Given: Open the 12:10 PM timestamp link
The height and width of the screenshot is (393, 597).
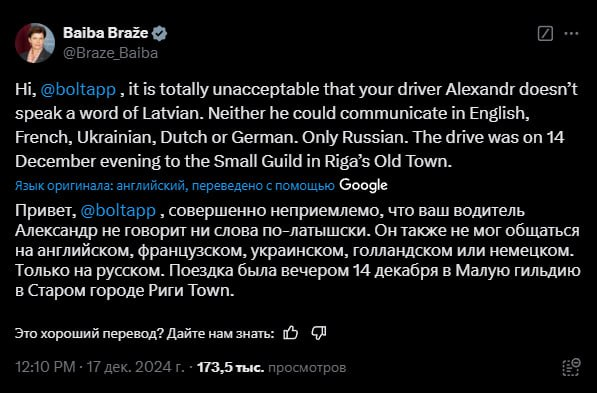Looking at the screenshot, I should pyautogui.click(x=45, y=367).
